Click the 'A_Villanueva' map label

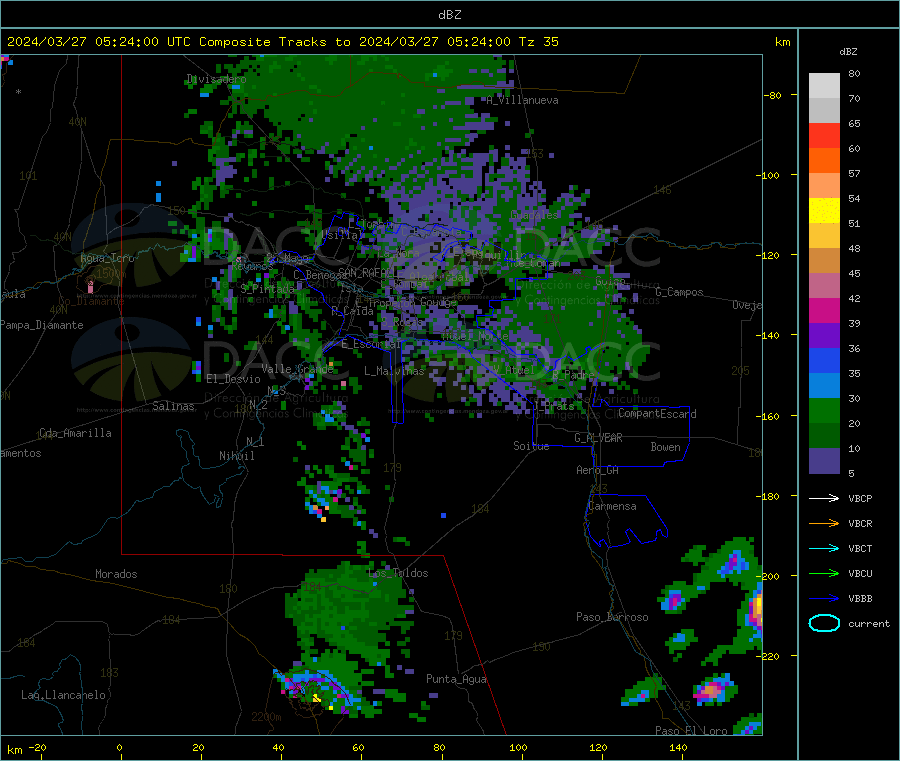point(522,100)
